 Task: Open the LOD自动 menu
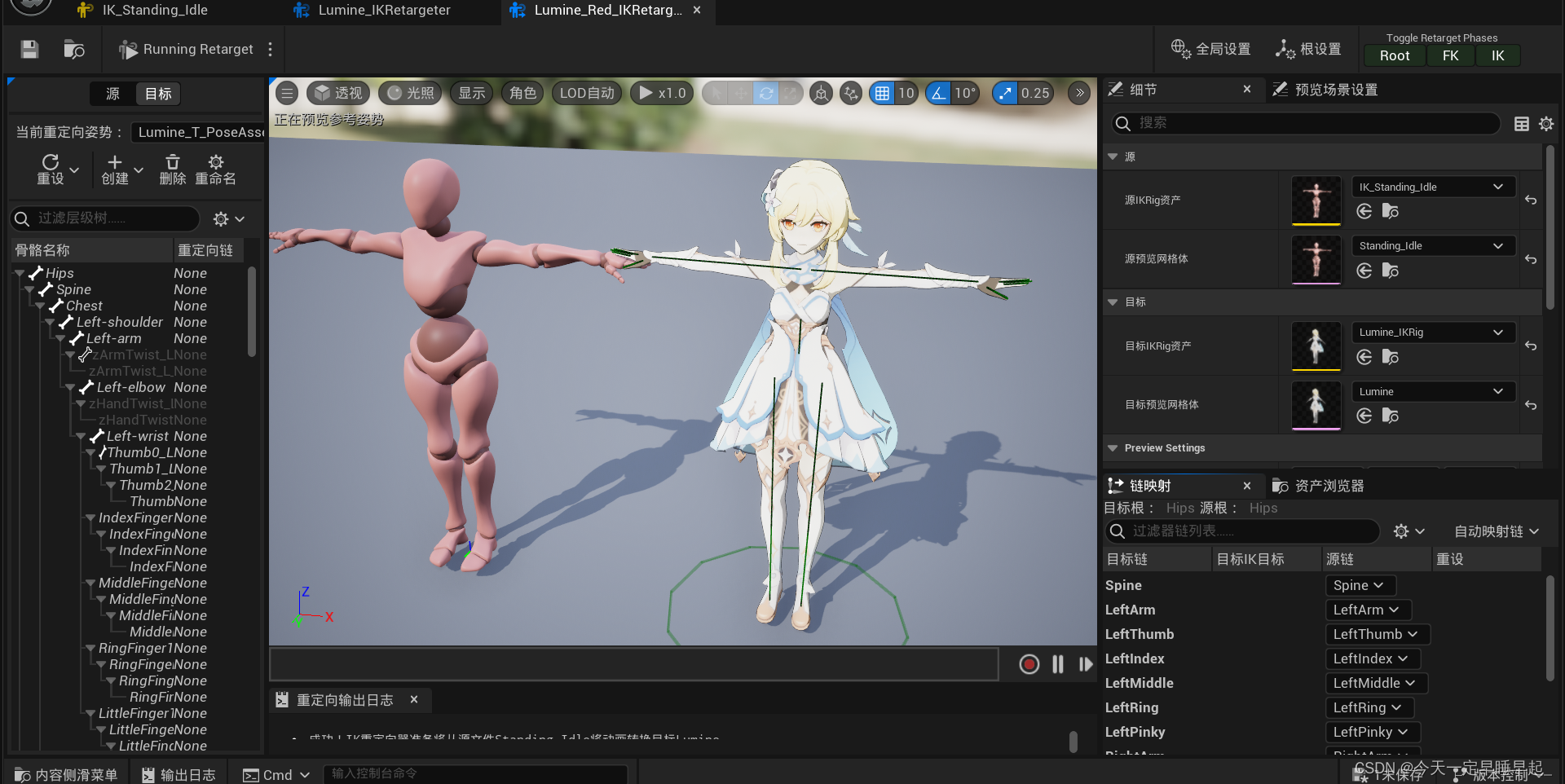pos(587,93)
